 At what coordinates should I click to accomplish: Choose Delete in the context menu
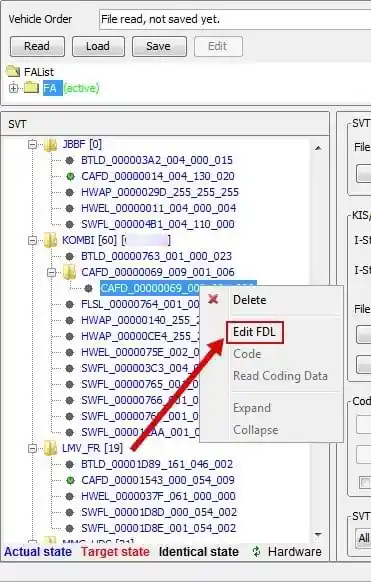click(x=249, y=300)
